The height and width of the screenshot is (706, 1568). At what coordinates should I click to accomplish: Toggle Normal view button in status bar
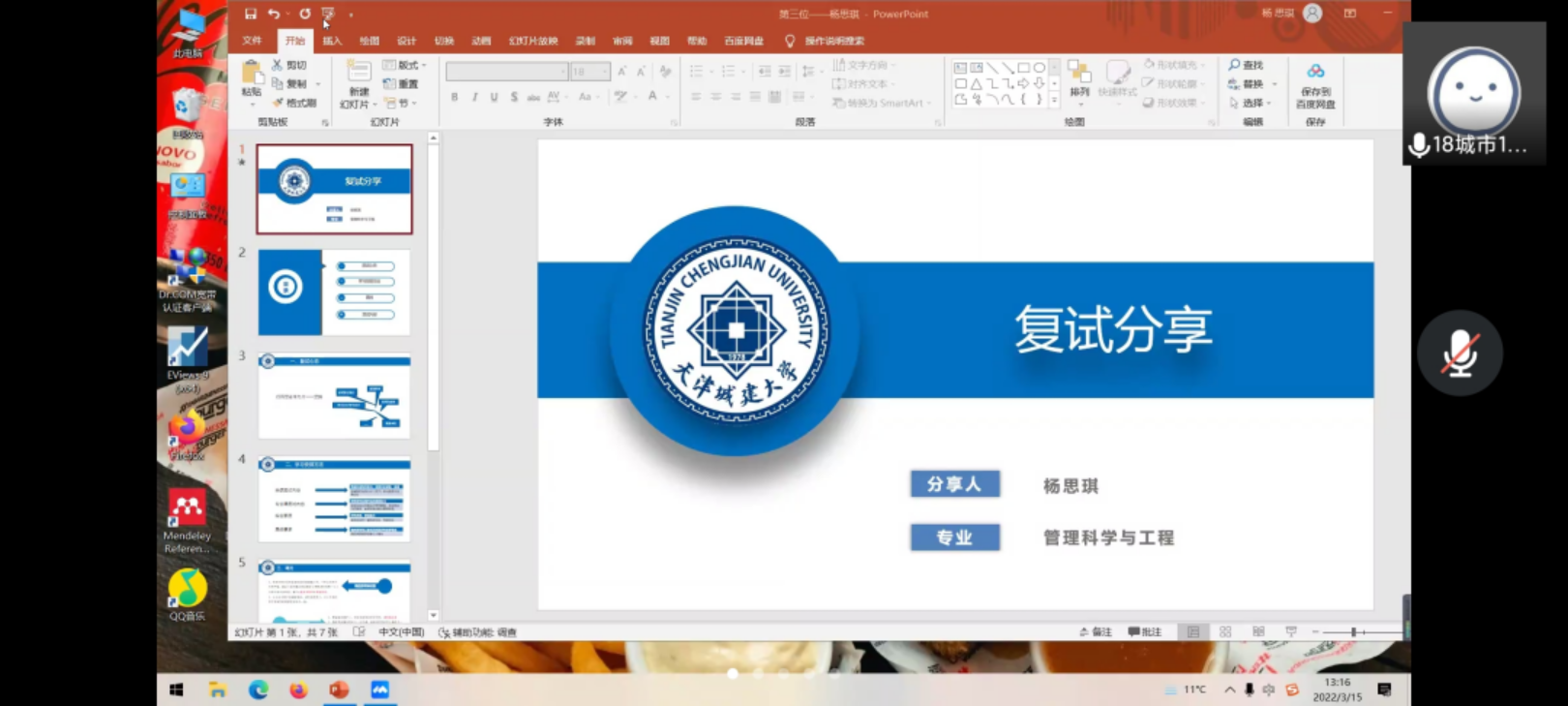(1192, 632)
